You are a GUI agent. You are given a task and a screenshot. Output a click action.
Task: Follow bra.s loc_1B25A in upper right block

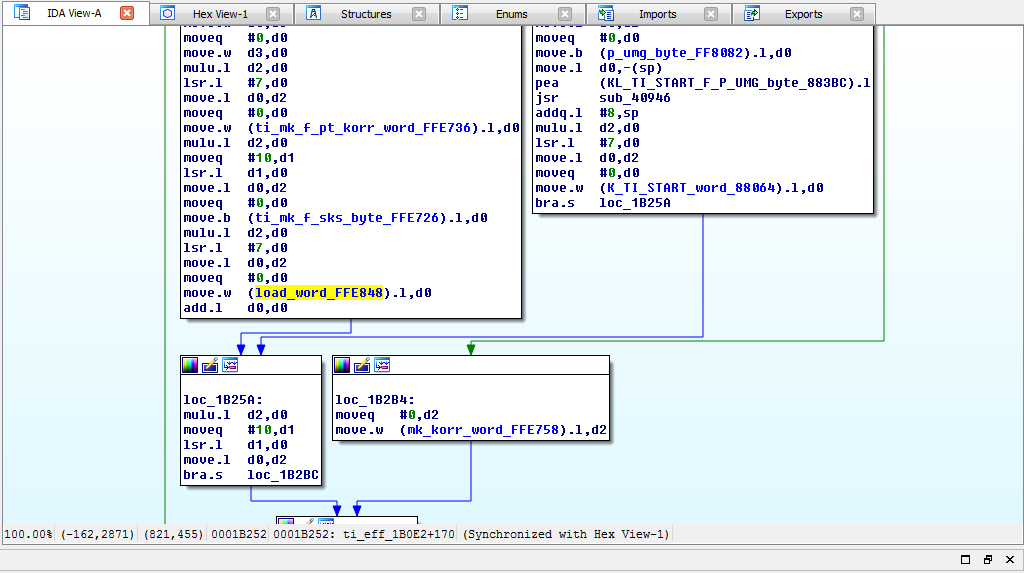pyautogui.click(x=635, y=203)
